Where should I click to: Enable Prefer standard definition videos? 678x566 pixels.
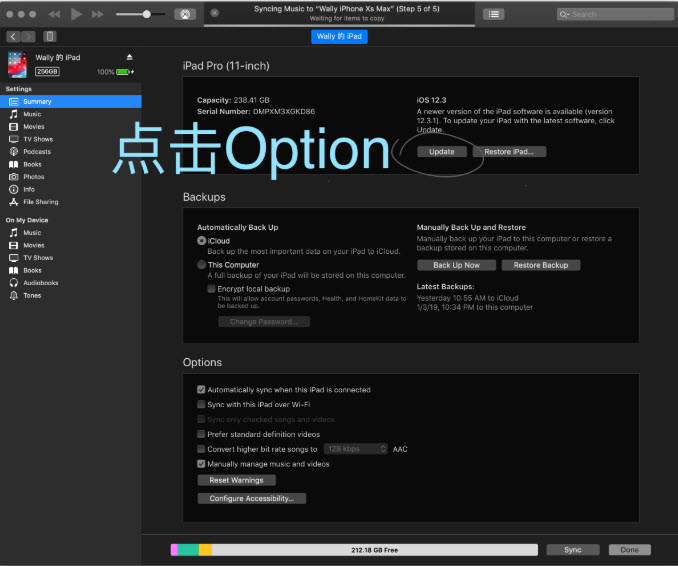(x=201, y=434)
